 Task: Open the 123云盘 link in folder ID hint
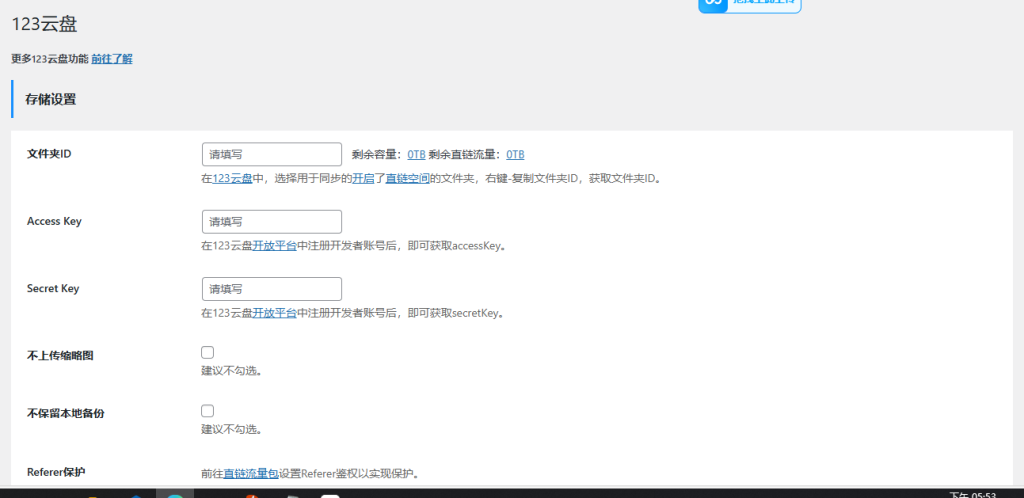click(232, 178)
